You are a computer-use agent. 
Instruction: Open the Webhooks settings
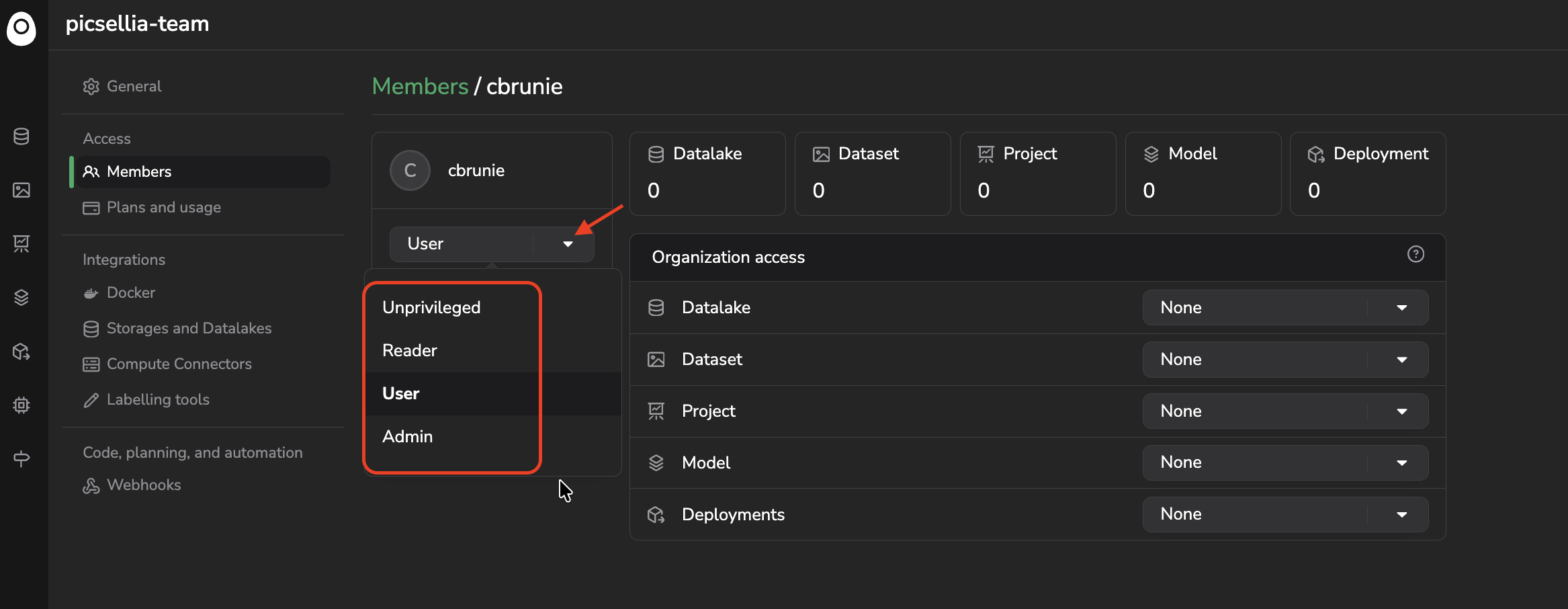point(132,485)
